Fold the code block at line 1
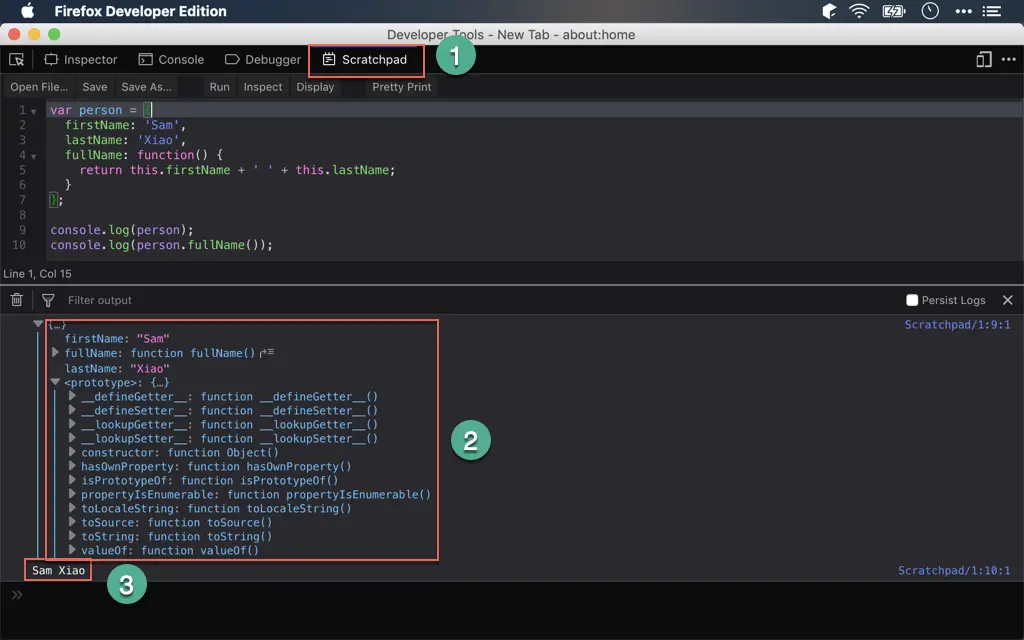 tap(34, 111)
